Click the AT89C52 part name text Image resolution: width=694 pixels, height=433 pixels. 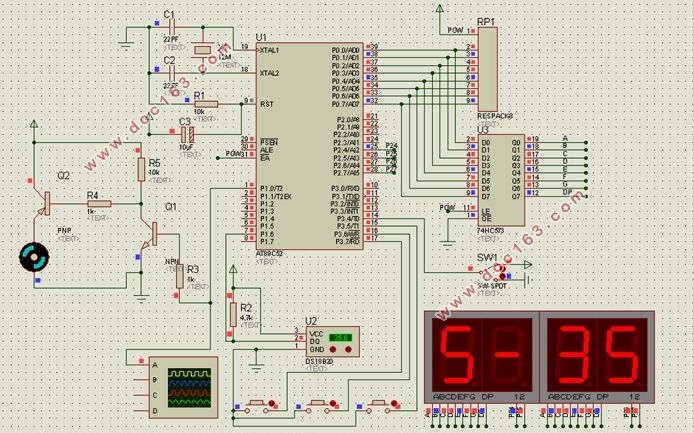click(269, 254)
